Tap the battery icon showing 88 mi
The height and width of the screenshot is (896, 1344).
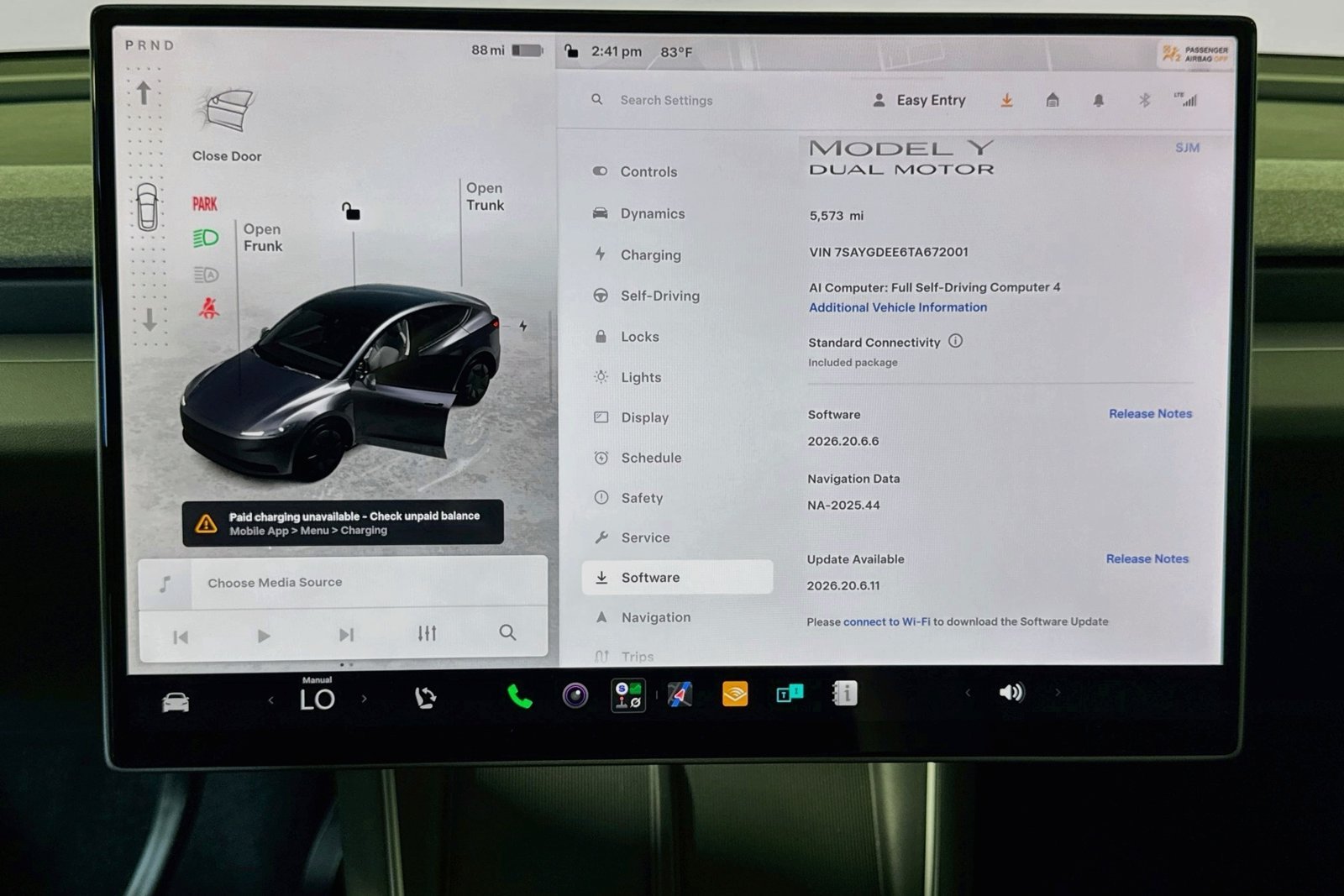pyautogui.click(x=527, y=50)
